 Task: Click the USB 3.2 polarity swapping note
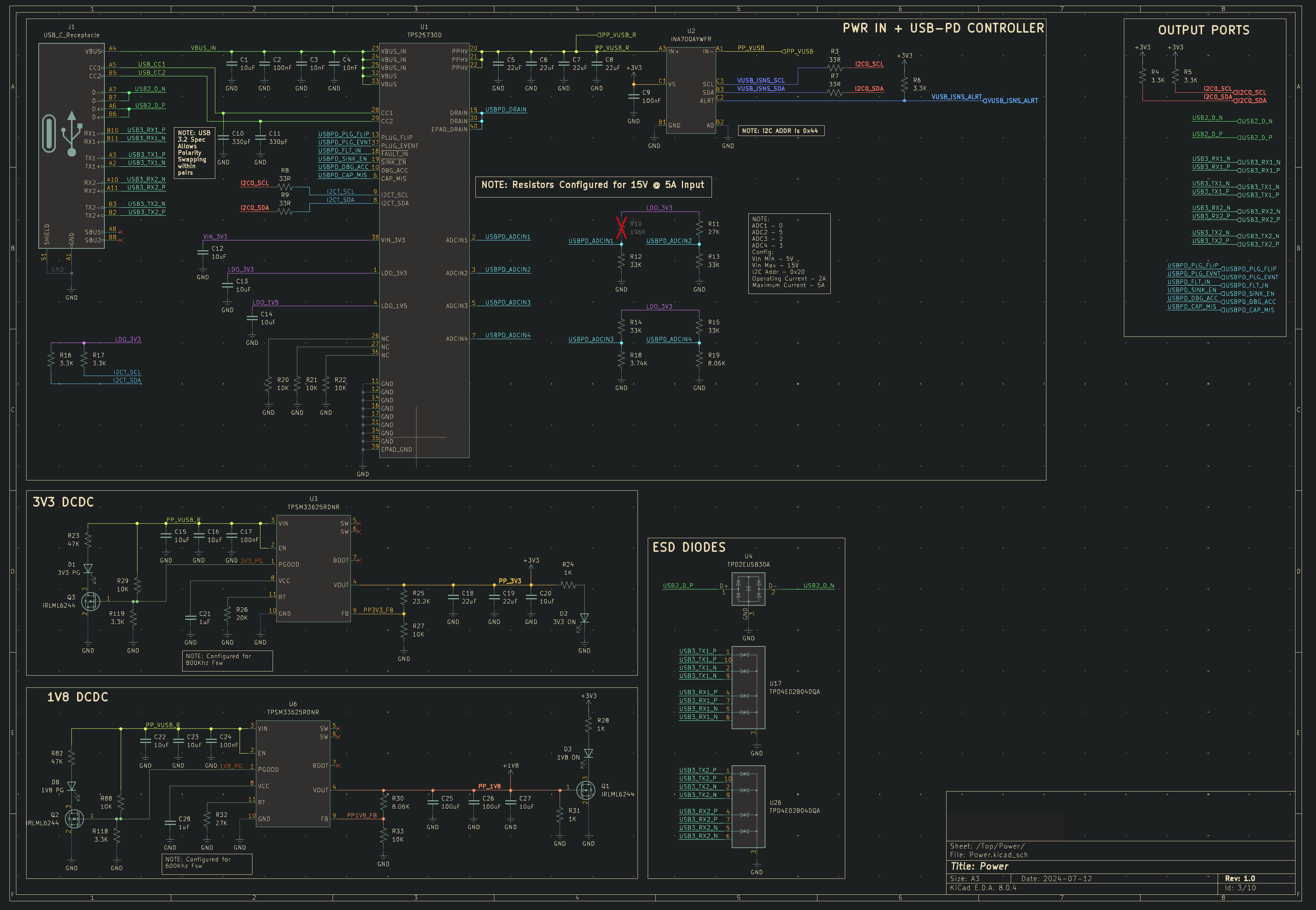(x=194, y=153)
